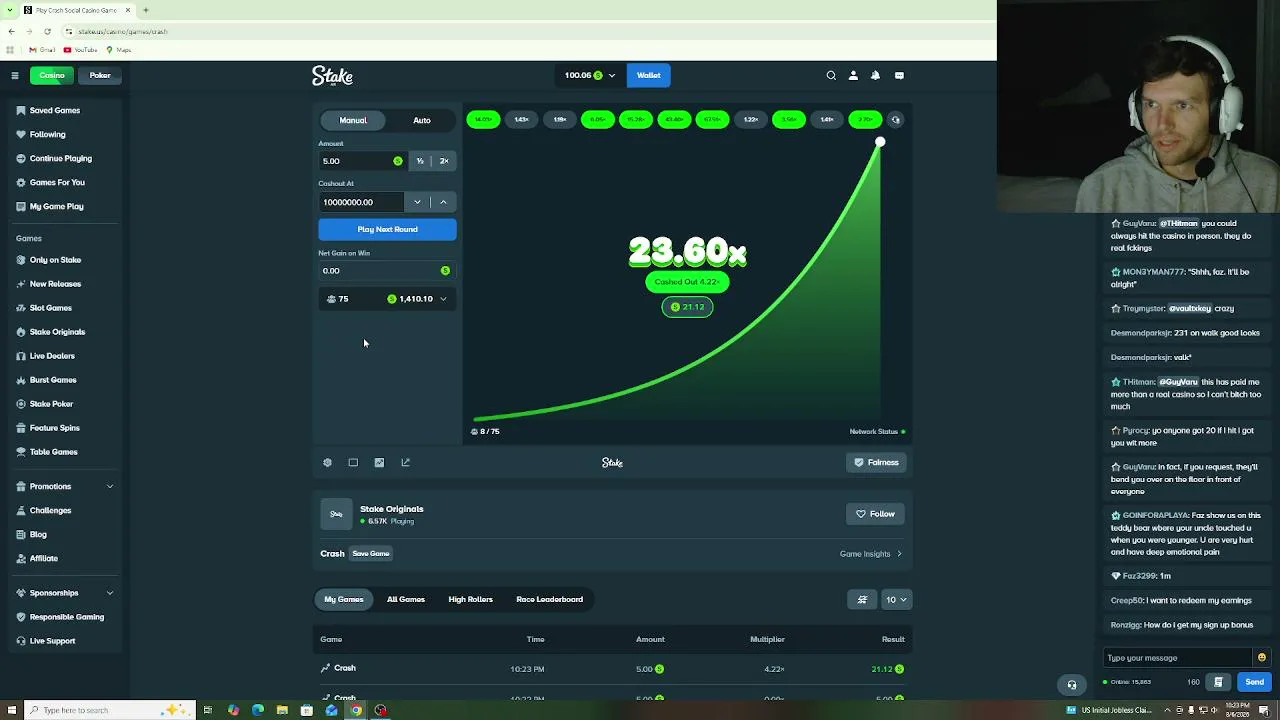Switch to All Games tab
This screenshot has width=1280, height=720.
point(406,599)
